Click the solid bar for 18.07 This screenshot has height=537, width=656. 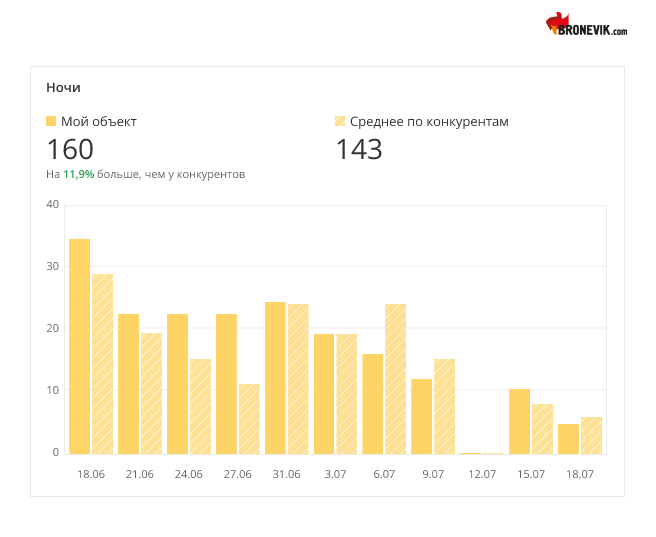click(x=569, y=439)
